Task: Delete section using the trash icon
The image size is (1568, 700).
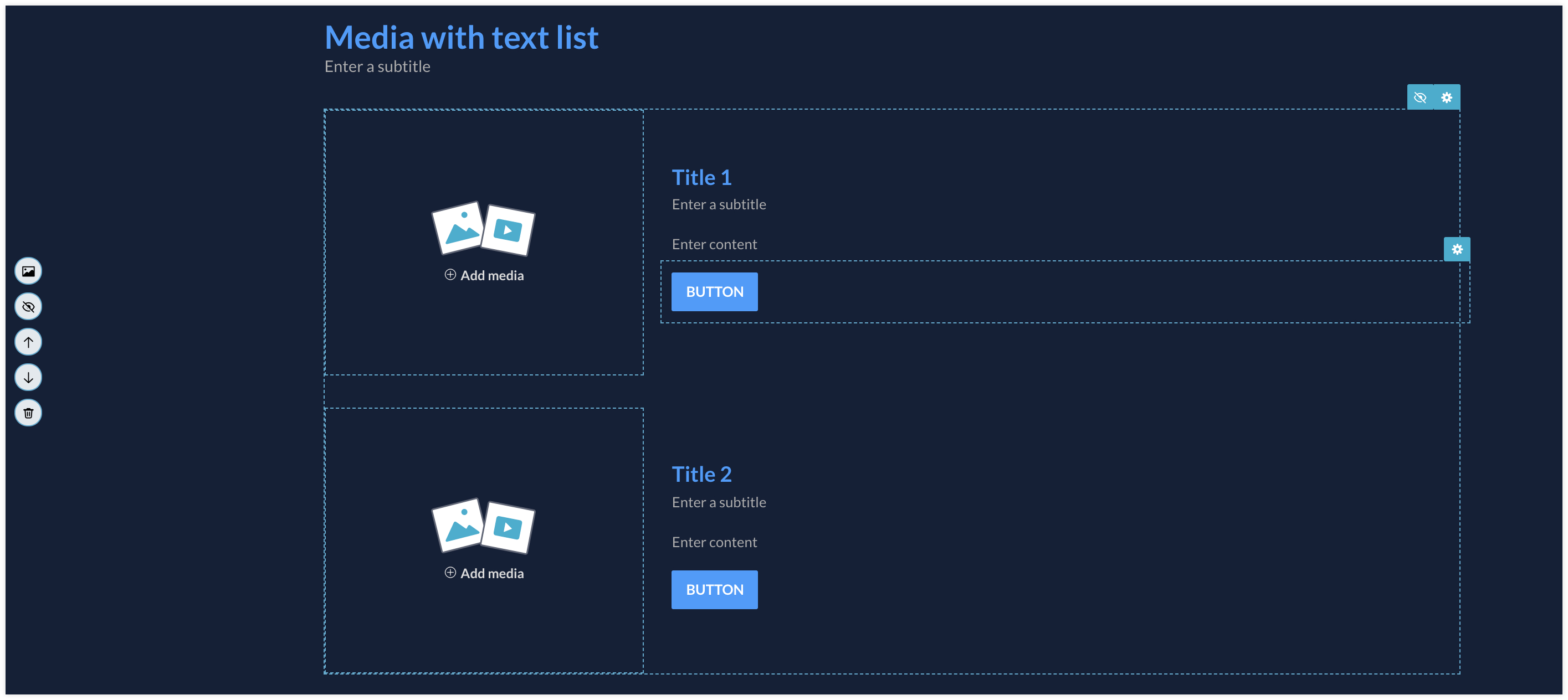Action: pyautogui.click(x=28, y=413)
